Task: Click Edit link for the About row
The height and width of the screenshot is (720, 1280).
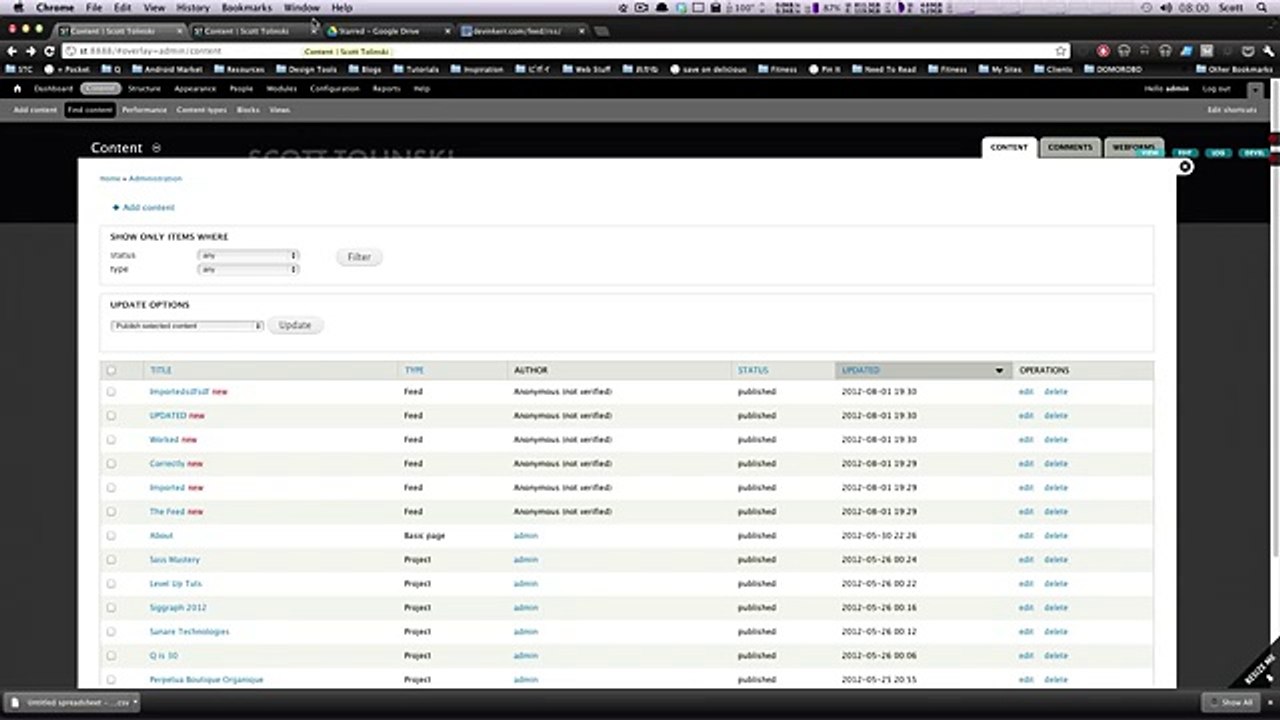Action: tap(1025, 536)
